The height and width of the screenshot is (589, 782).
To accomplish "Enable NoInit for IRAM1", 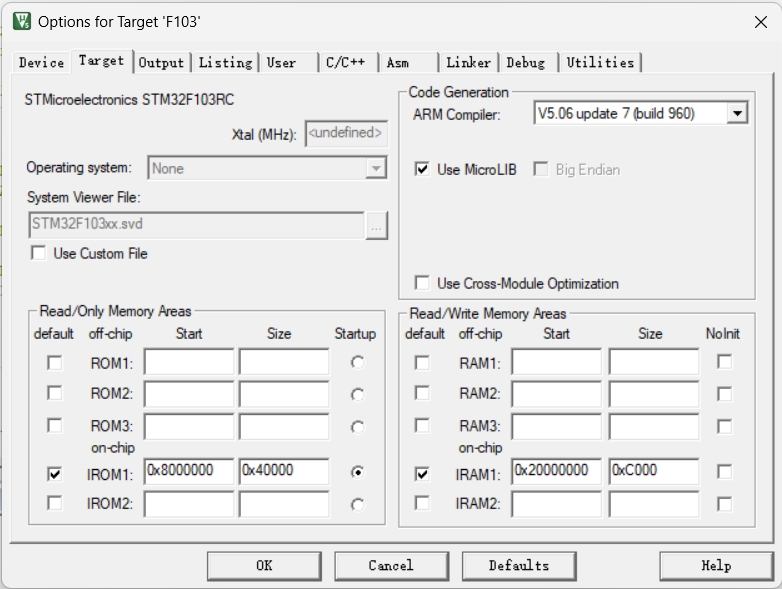I will pyautogui.click(x=724, y=471).
